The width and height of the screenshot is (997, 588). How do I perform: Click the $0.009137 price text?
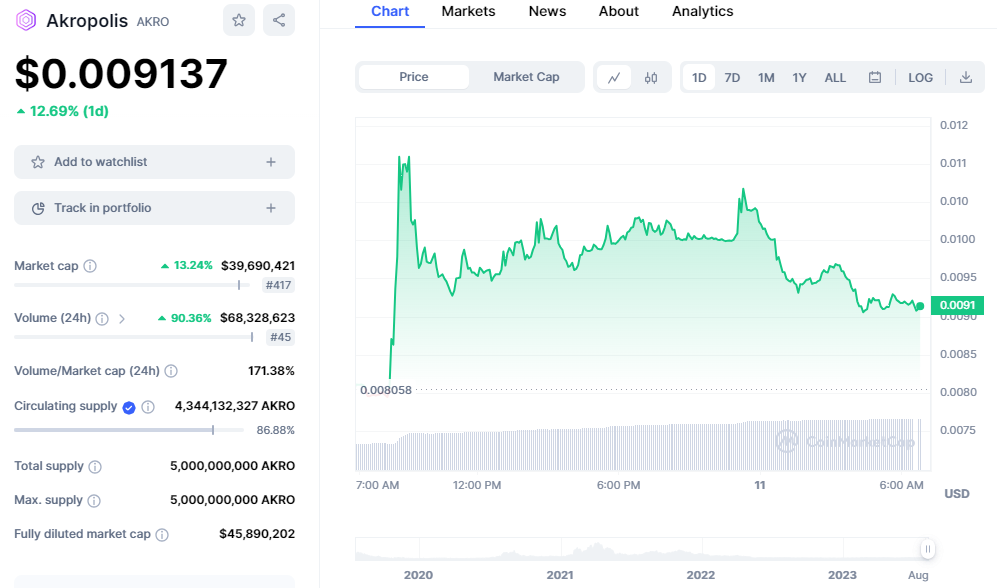121,73
